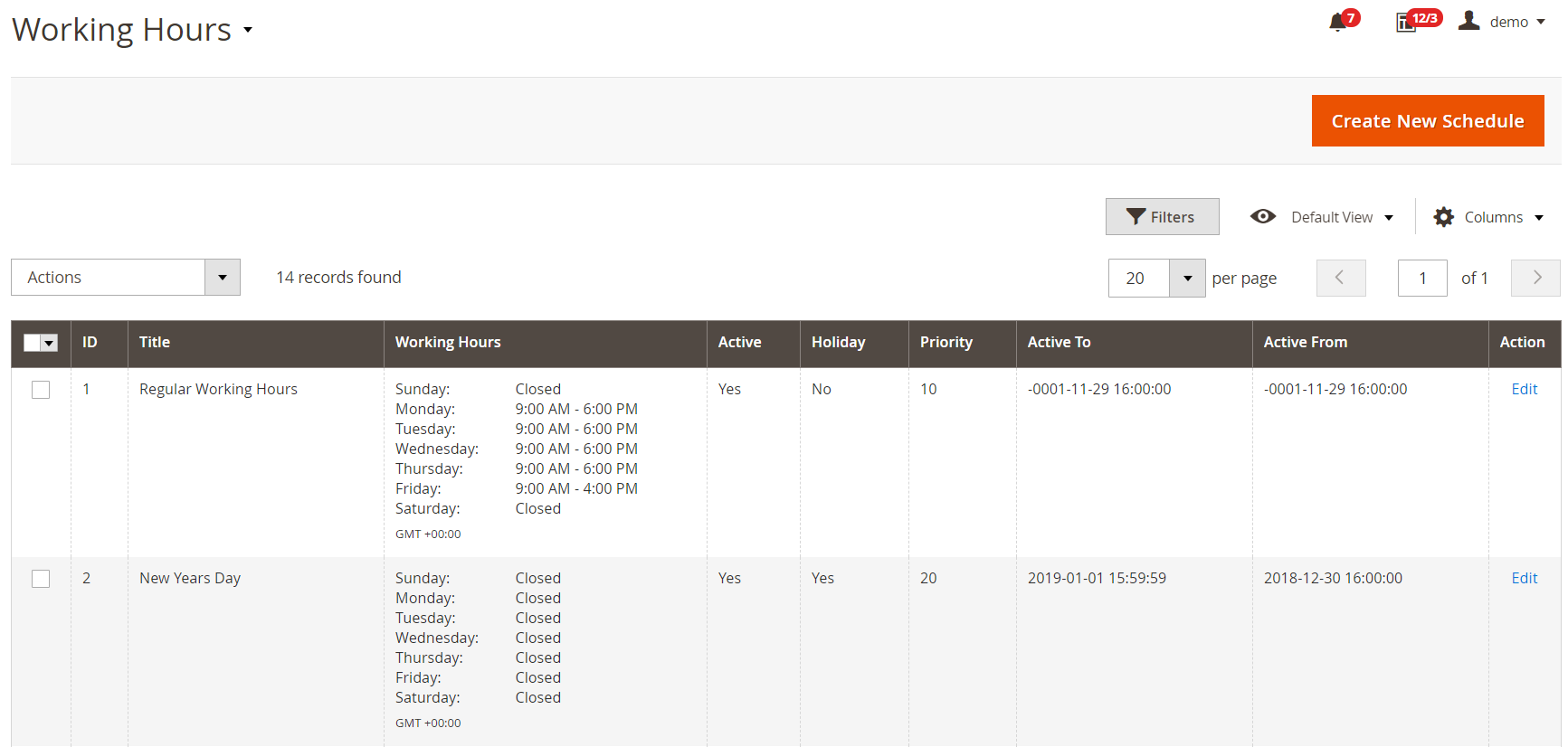This screenshot has width=1568, height=747.
Task: Tick the checkbox for Regular Working Hours
Action: click(41, 390)
